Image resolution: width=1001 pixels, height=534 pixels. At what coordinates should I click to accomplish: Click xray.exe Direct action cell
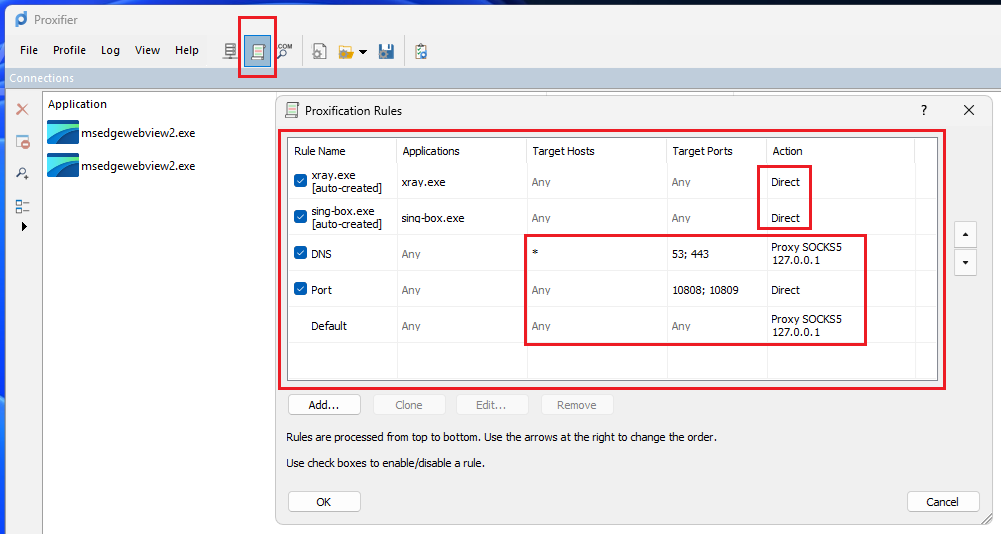pyautogui.click(x=785, y=182)
